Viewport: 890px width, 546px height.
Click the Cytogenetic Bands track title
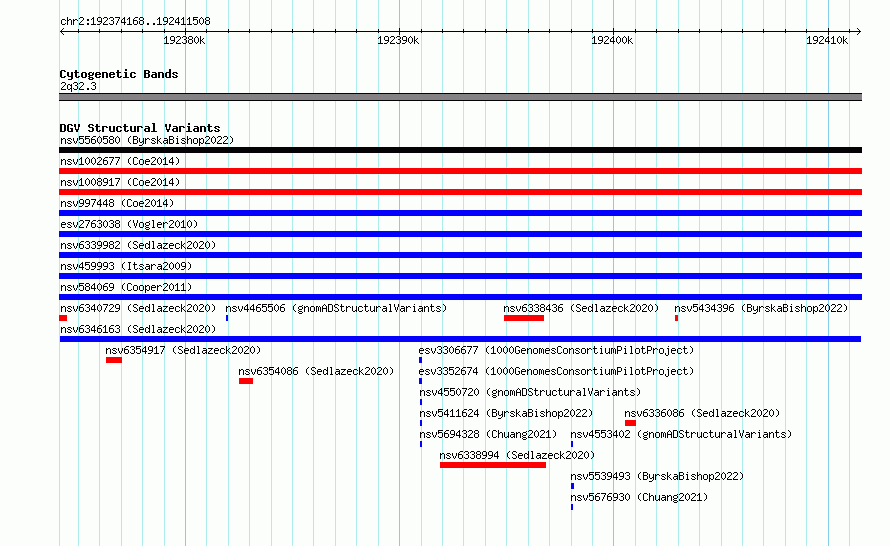pyautogui.click(x=119, y=74)
